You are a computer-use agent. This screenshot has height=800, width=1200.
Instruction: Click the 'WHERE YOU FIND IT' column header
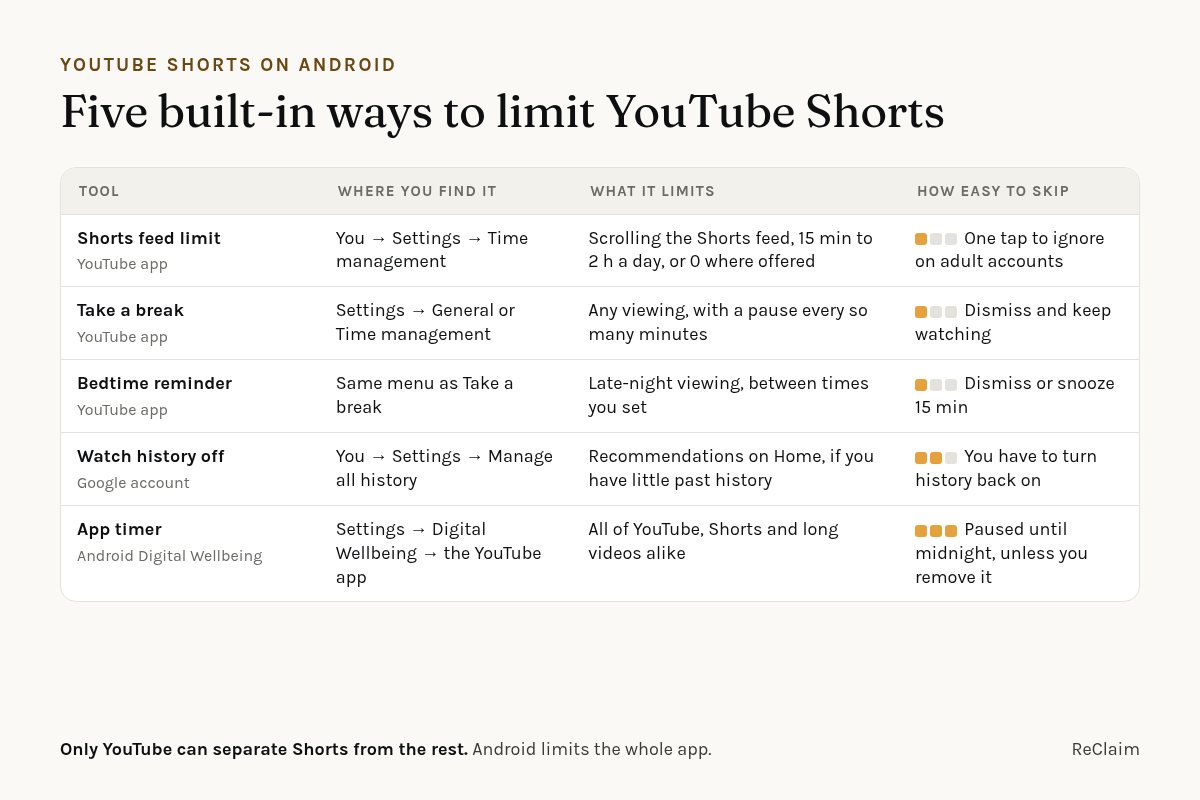point(417,191)
